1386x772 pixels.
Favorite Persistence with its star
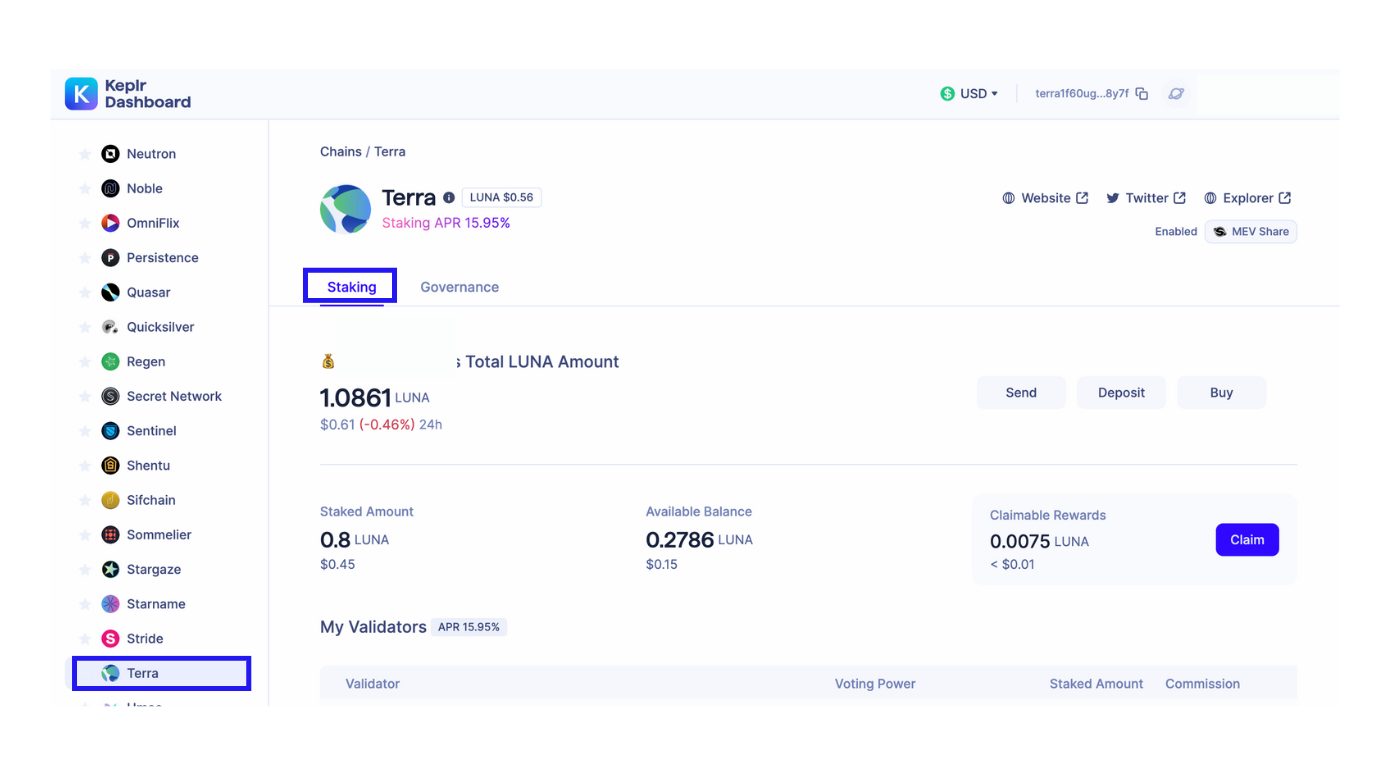pyautogui.click(x=85, y=258)
